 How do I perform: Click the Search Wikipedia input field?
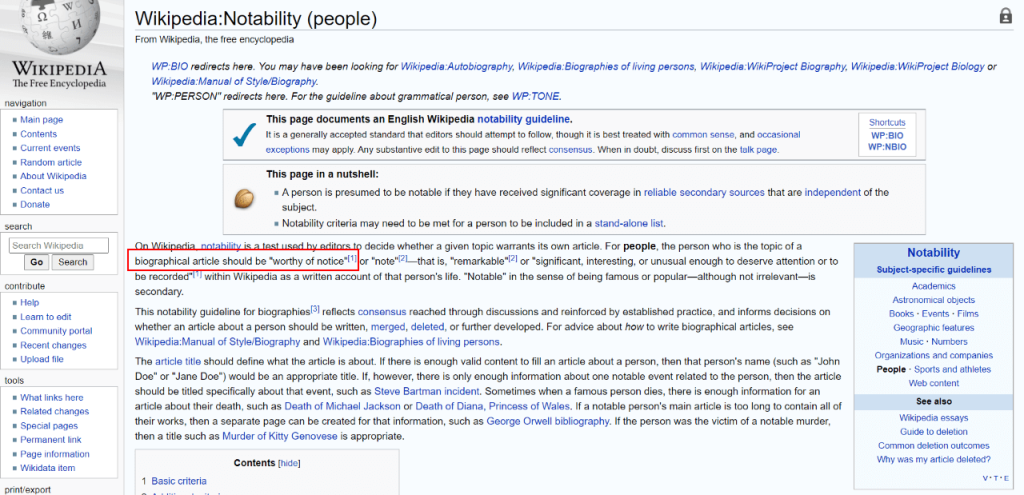59,246
